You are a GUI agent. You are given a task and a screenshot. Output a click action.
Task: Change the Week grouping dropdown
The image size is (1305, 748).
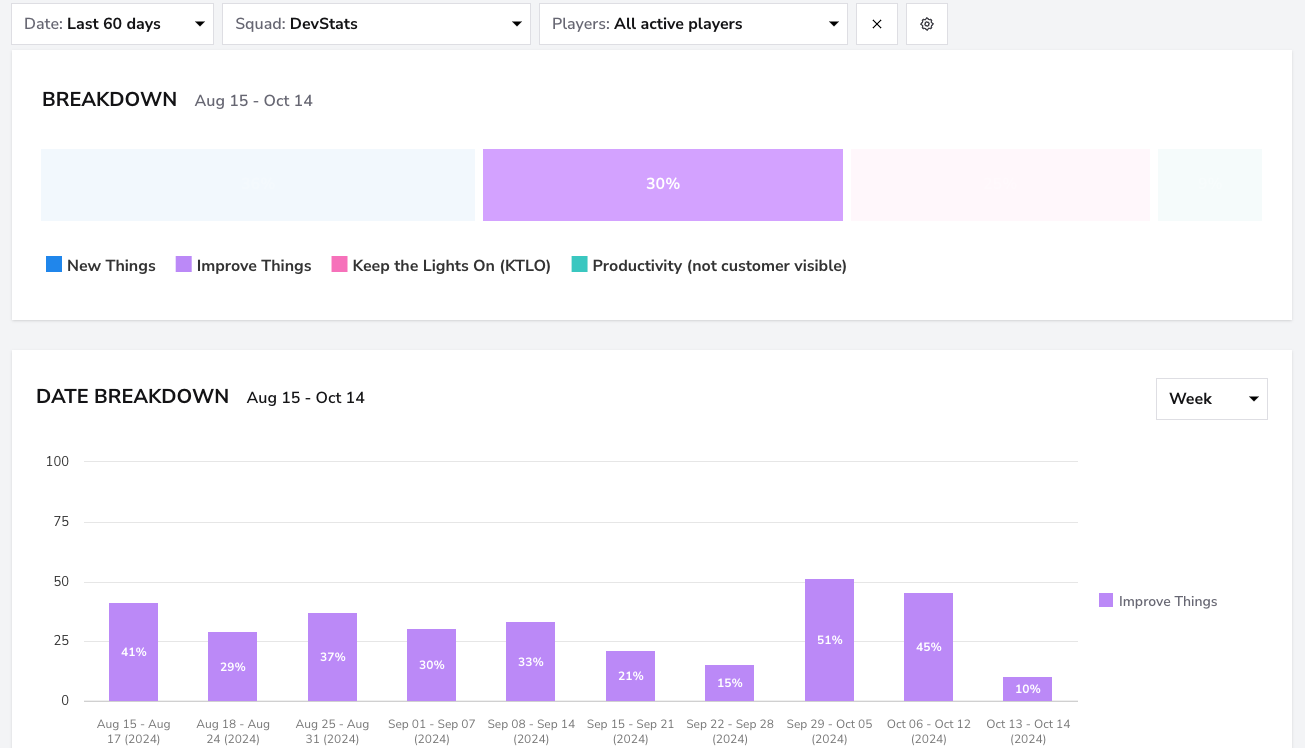(x=1212, y=399)
